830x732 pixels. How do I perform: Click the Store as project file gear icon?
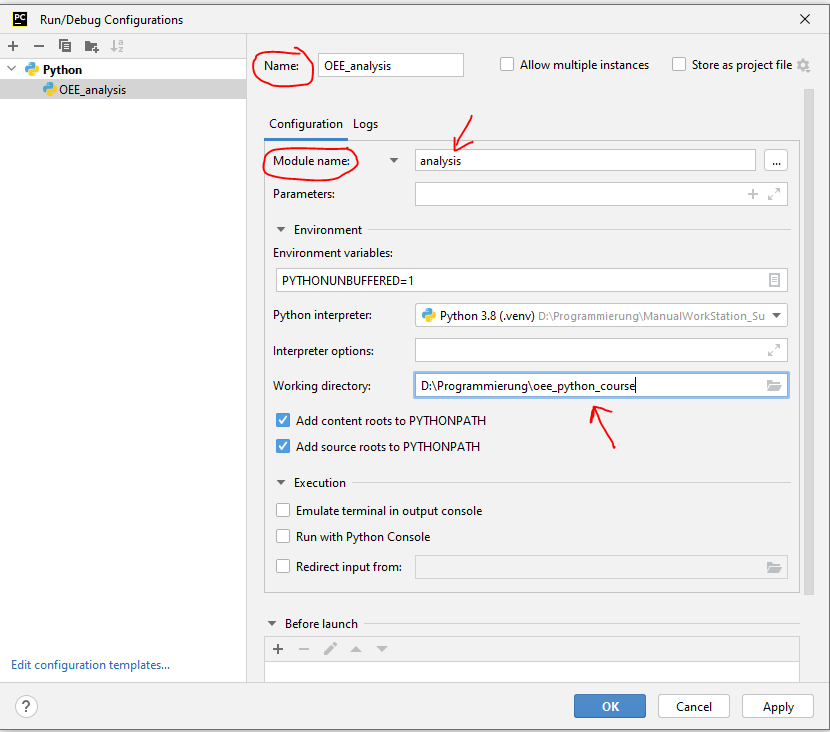tap(802, 65)
